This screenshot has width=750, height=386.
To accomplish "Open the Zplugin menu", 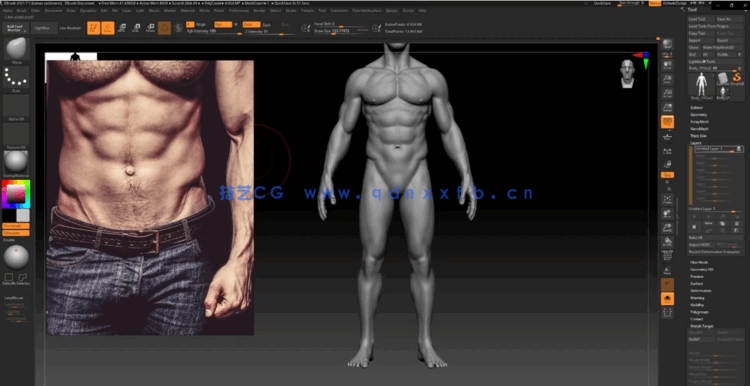I will (x=392, y=11).
